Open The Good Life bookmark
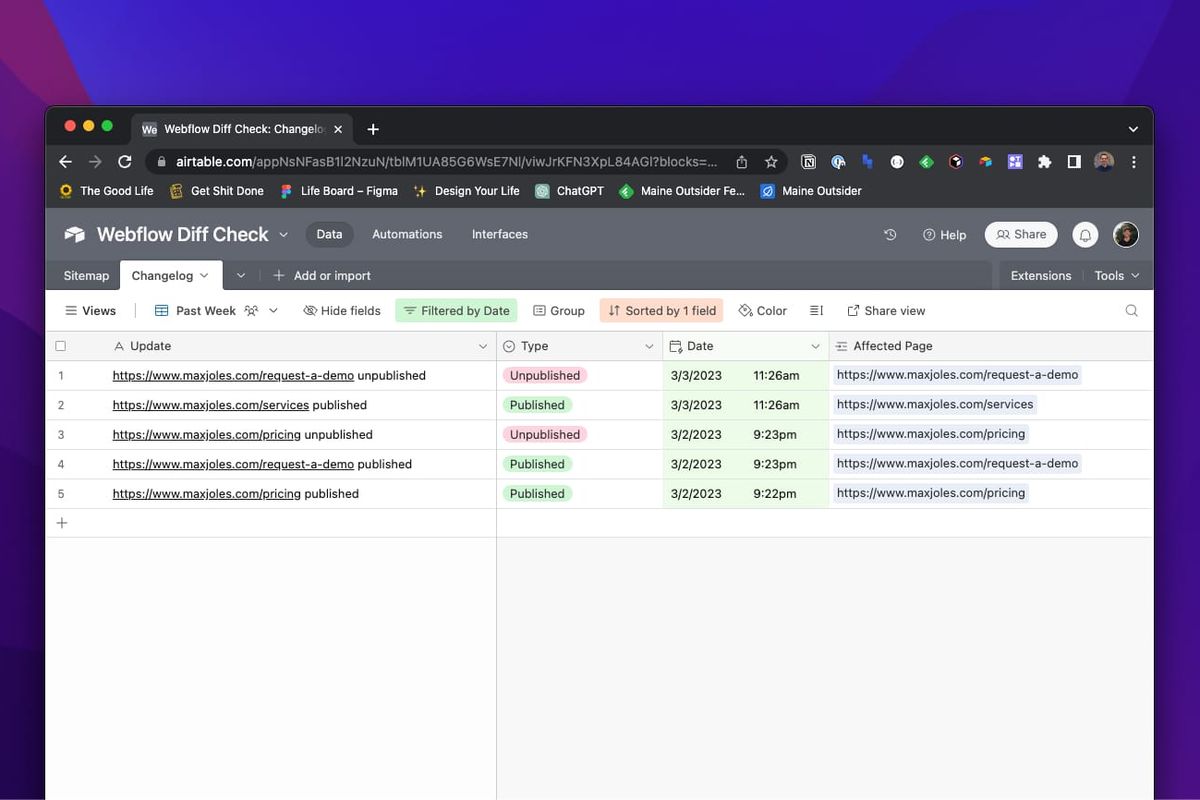 (106, 191)
